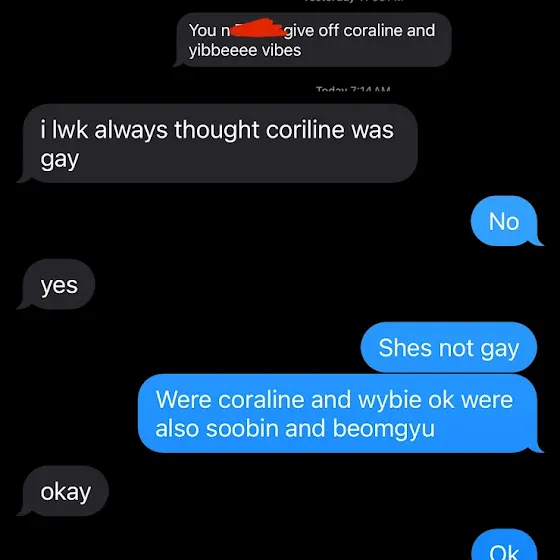The image size is (560, 560).
Task: Tap the word 'lwk' in gray message
Action: tap(70, 129)
